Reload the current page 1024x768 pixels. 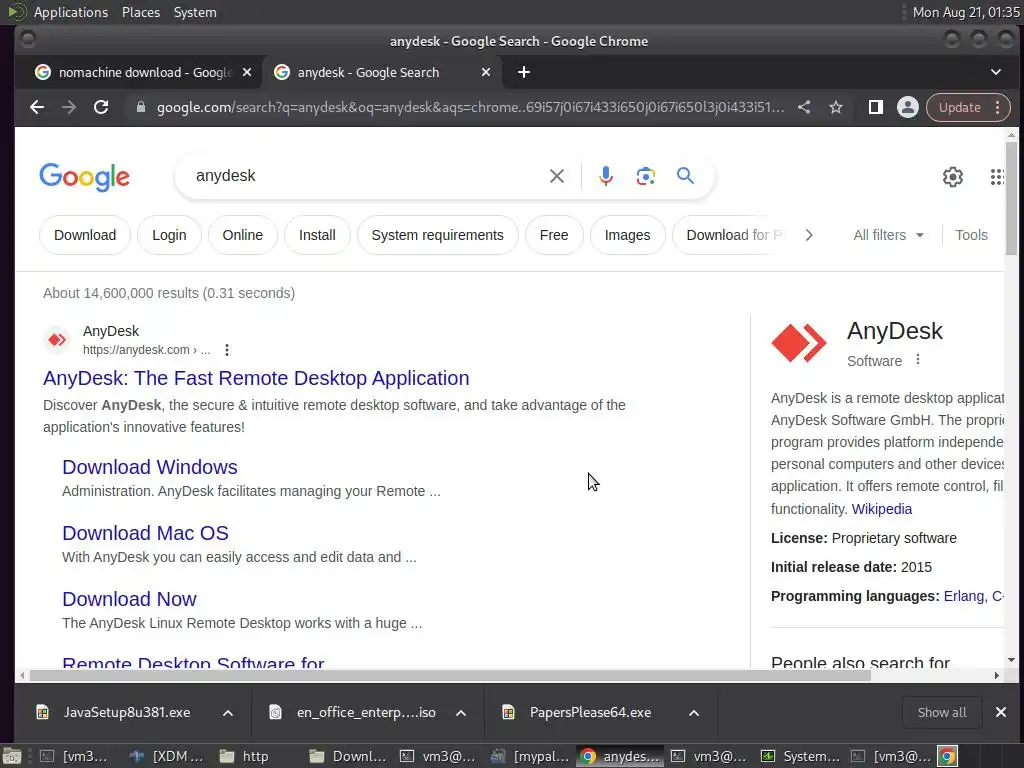coord(101,107)
